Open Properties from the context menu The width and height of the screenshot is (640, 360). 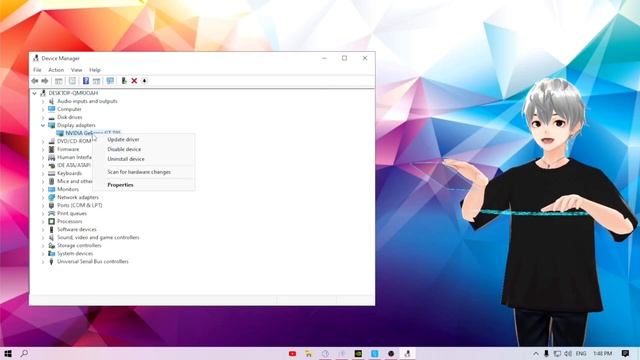click(x=120, y=185)
